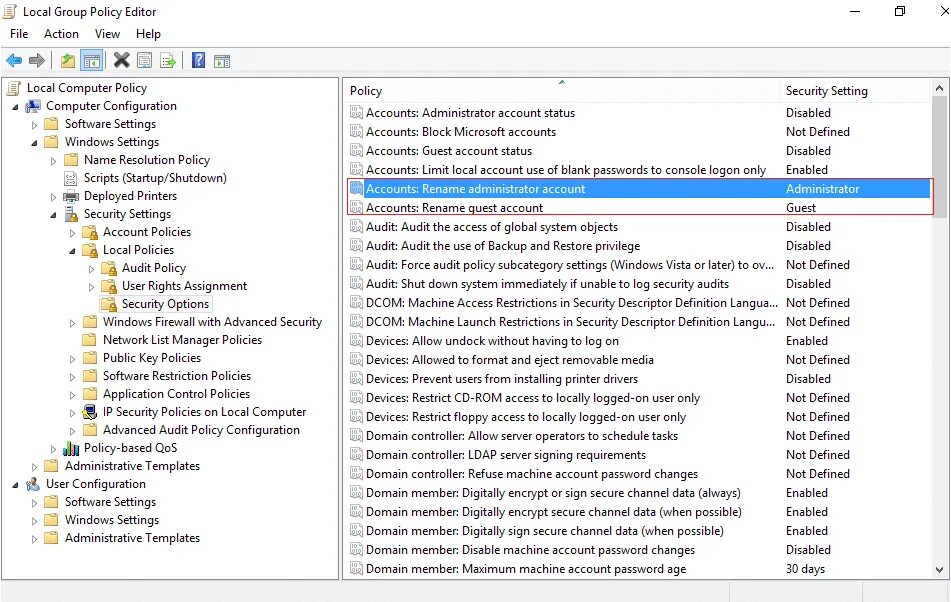Click the Local Computer Policy root icon

(x=13, y=89)
